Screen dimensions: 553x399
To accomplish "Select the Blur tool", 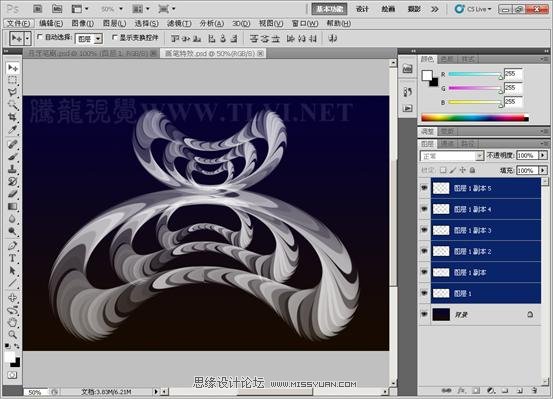I will coord(13,219).
